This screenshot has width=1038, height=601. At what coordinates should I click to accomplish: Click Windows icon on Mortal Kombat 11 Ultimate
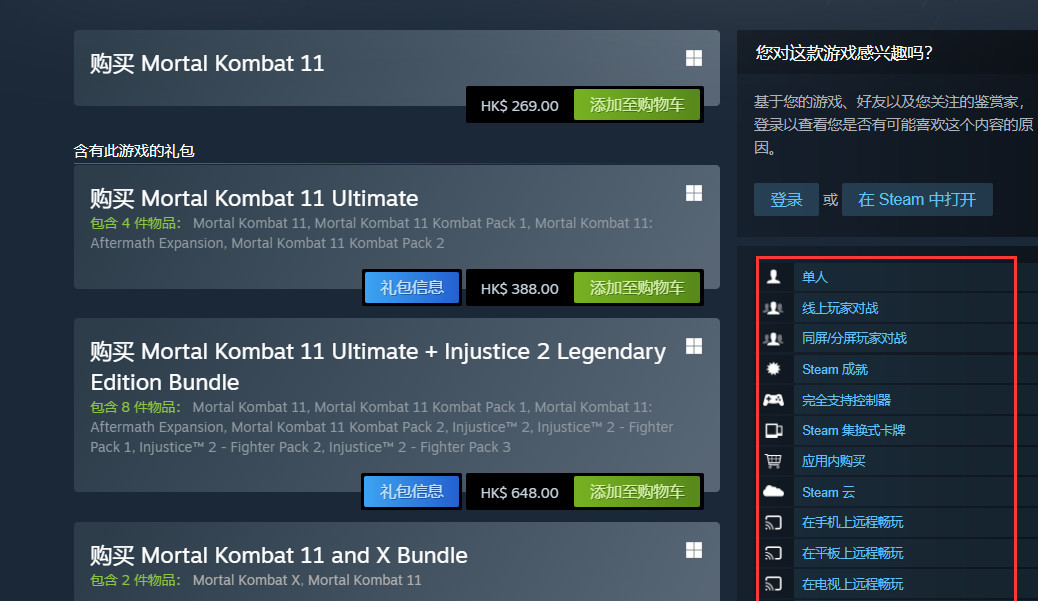point(694,193)
